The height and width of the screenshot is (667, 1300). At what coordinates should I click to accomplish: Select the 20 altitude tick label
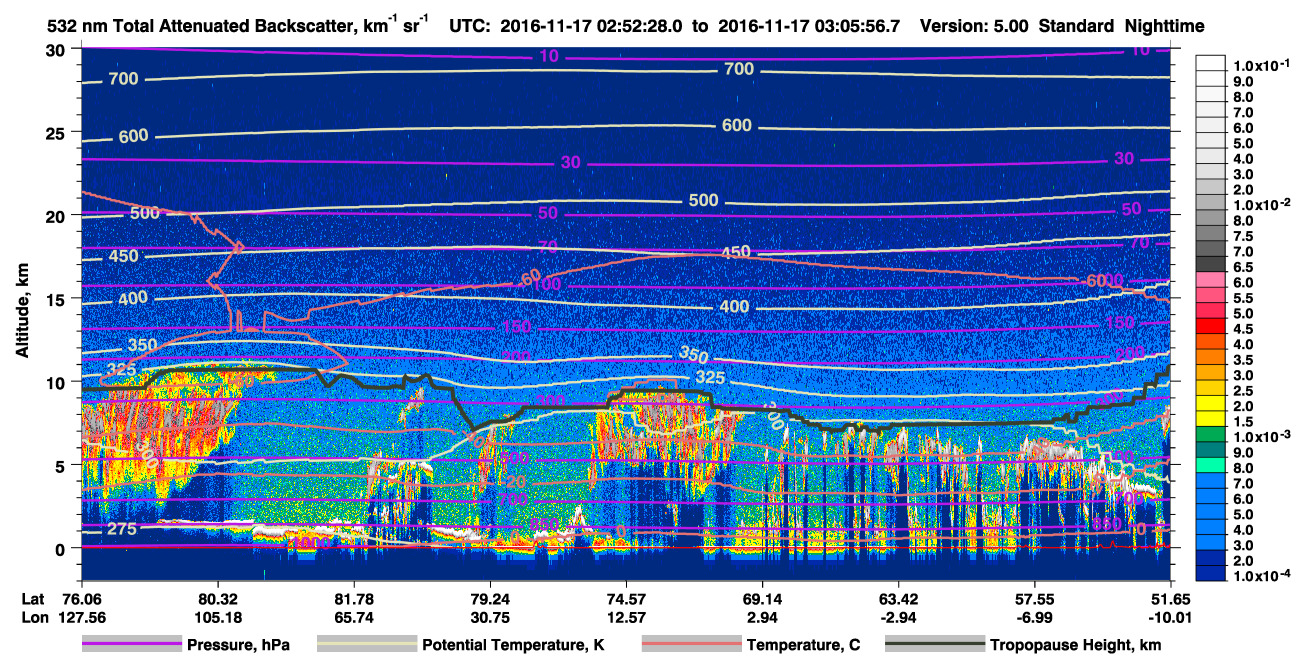[57, 216]
